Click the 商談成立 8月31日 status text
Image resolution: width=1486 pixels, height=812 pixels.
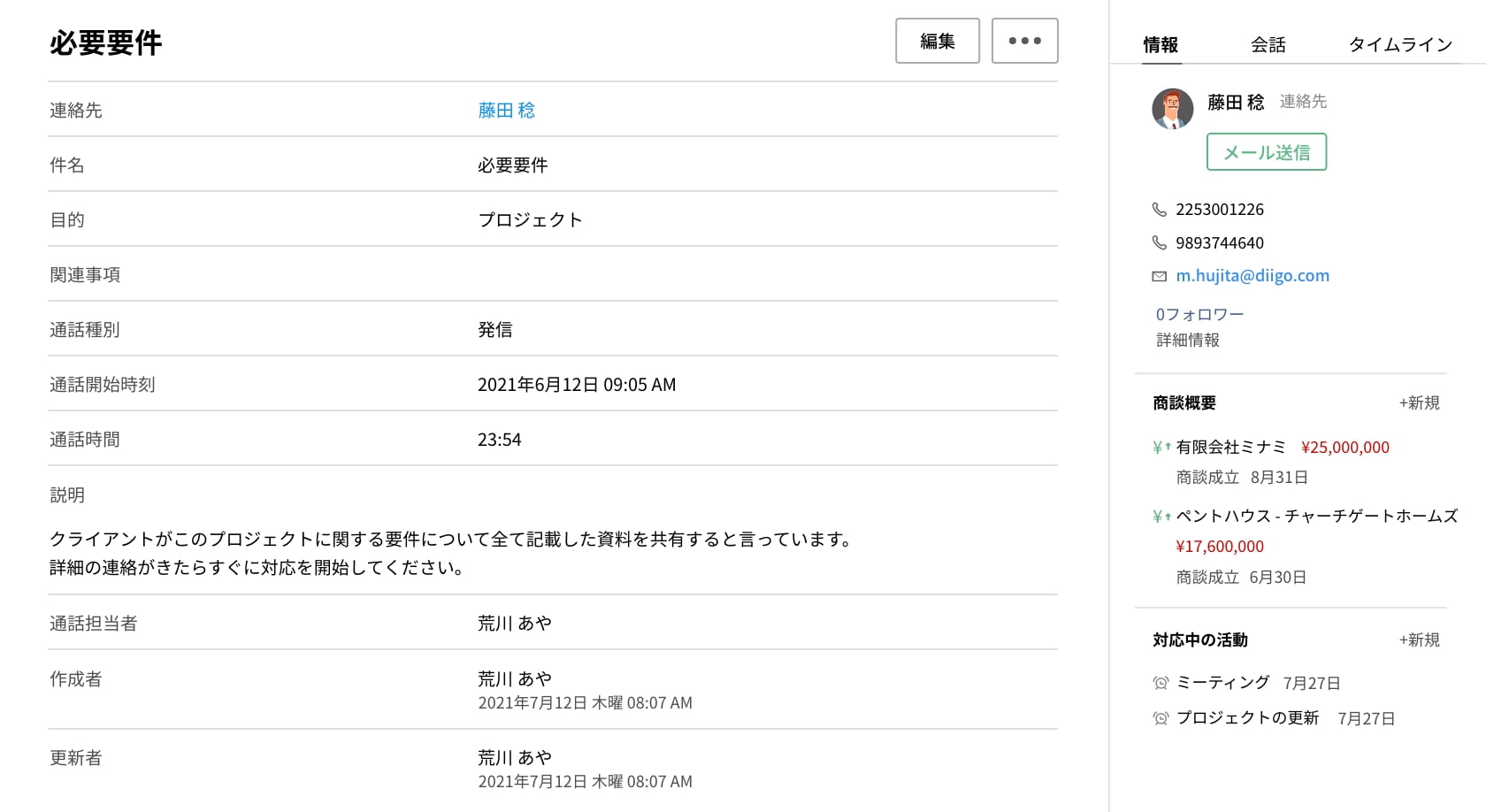pos(1242,478)
